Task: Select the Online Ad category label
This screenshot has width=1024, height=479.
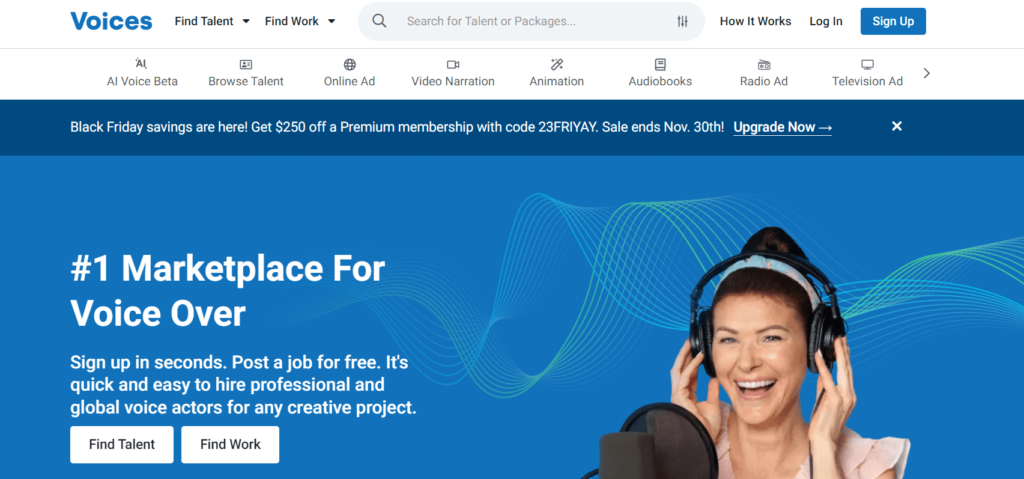Action: 349,82
